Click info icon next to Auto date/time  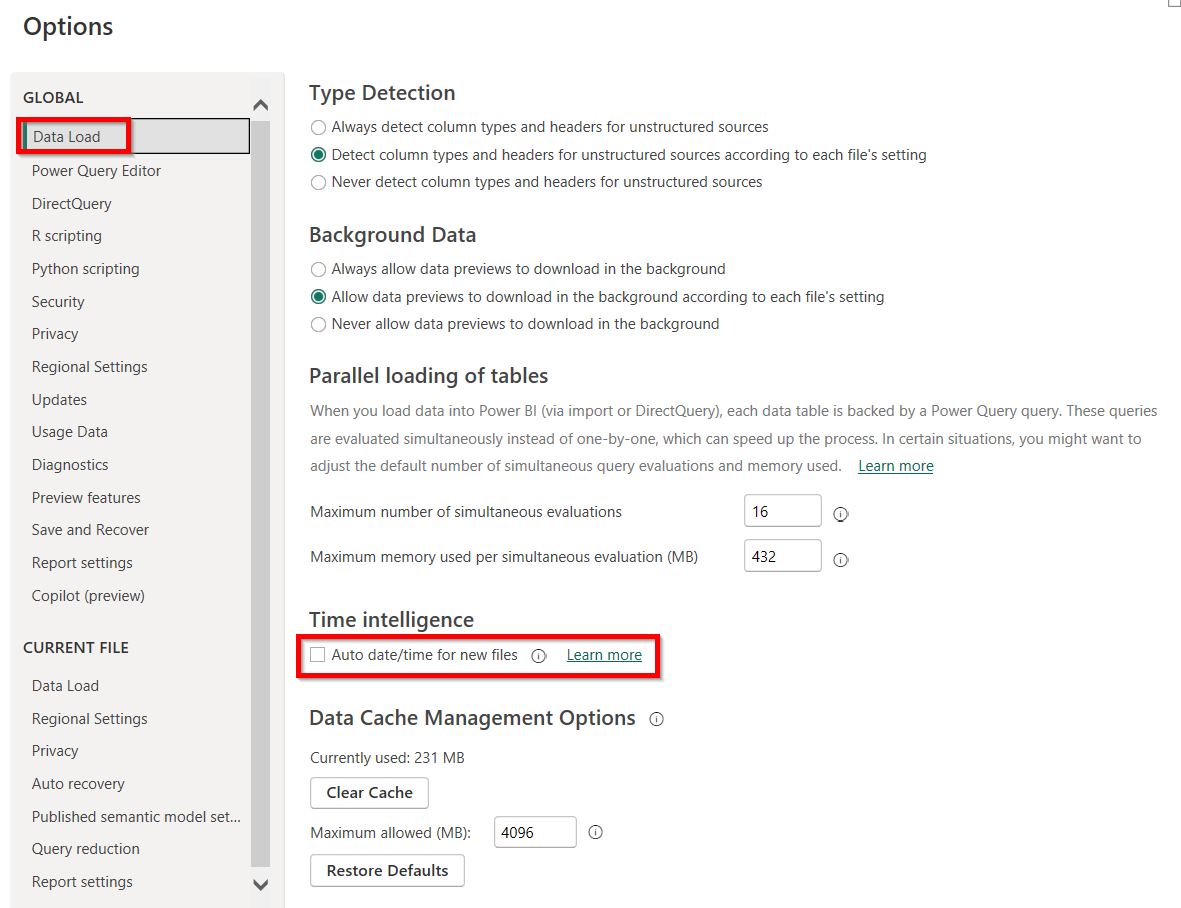(x=539, y=656)
